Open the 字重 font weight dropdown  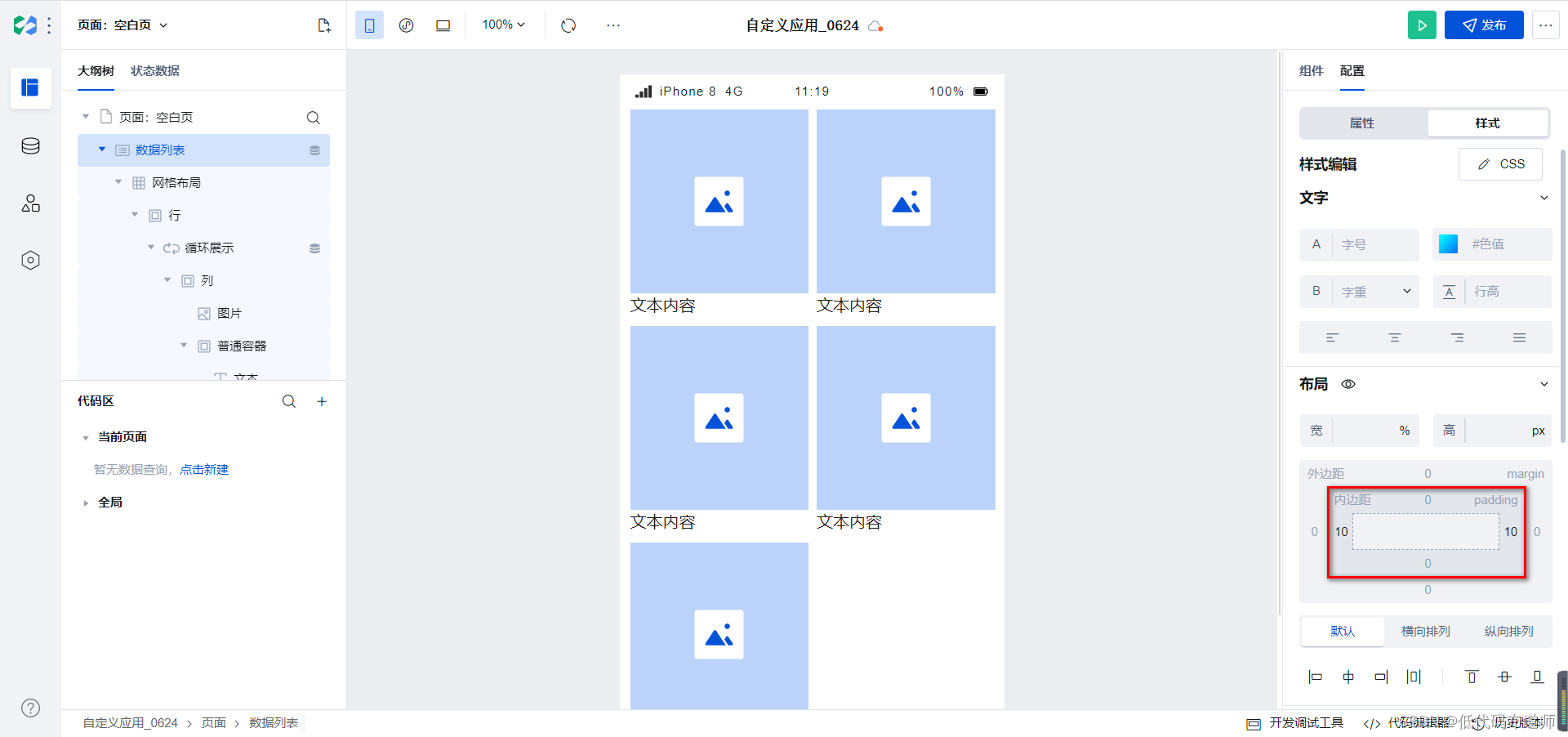(1360, 292)
